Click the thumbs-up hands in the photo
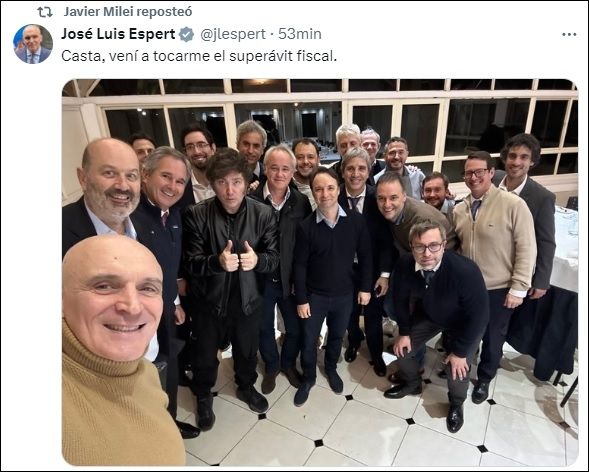Viewport: 589px width, 472px height. [238, 256]
